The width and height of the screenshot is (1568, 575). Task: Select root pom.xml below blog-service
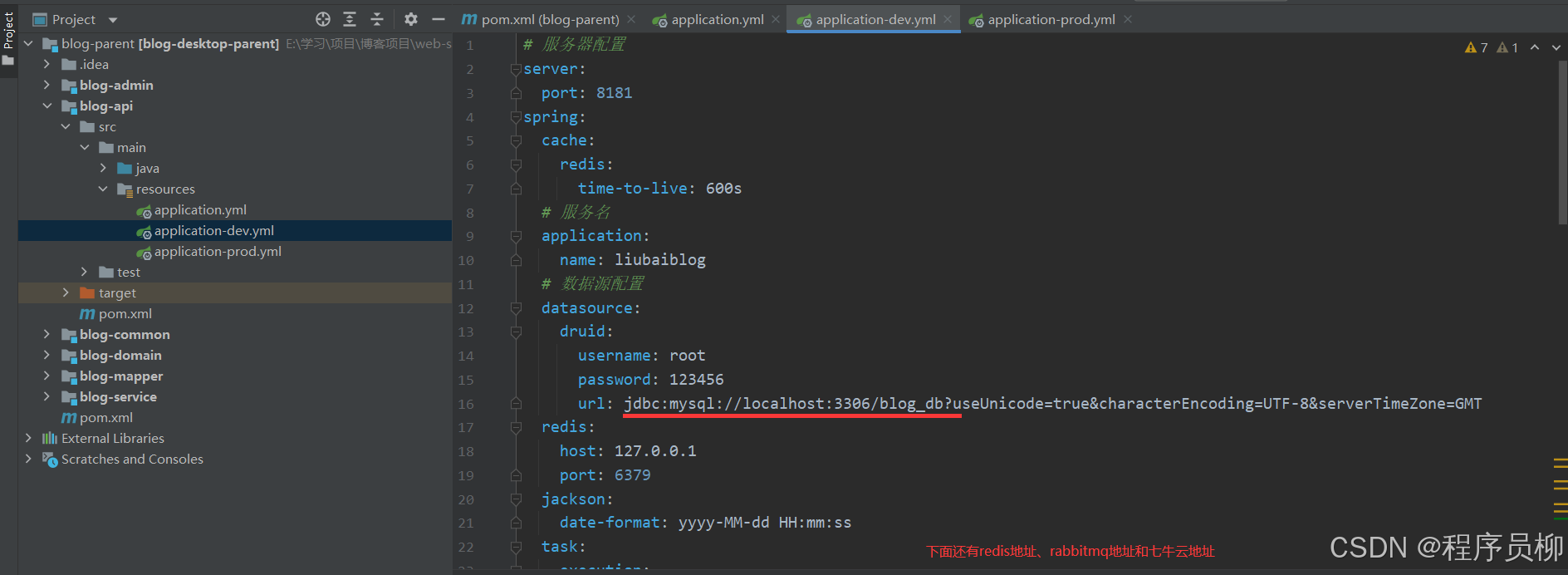pyautogui.click(x=235, y=417)
